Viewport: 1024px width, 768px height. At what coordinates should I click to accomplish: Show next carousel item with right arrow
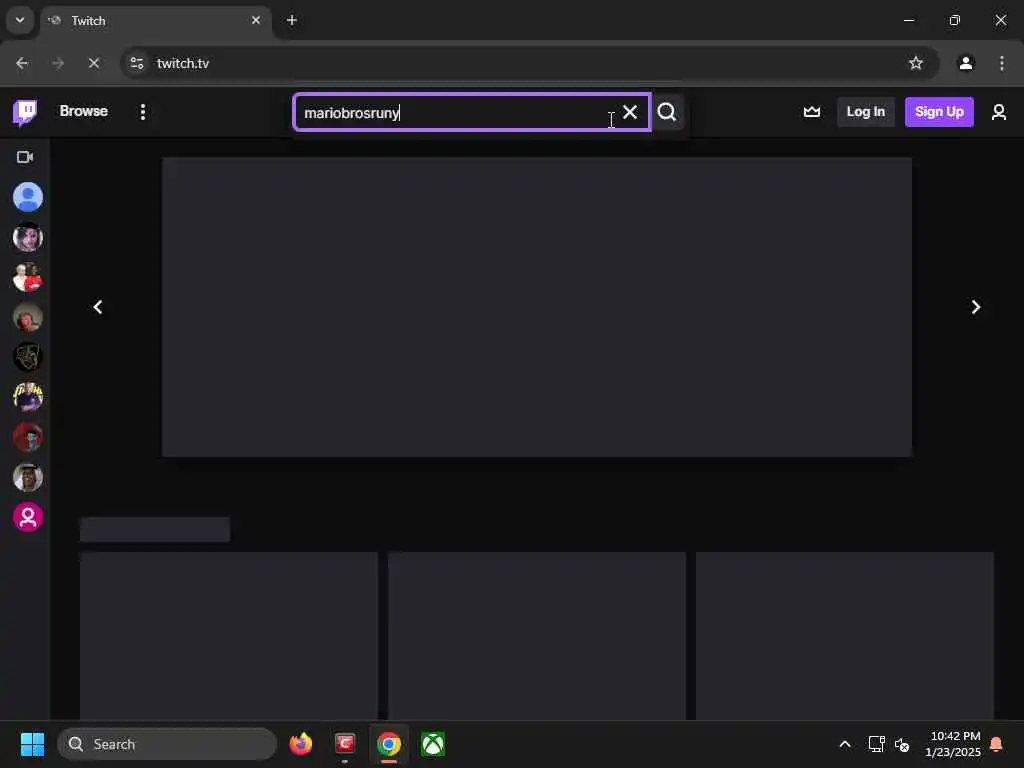coord(976,307)
